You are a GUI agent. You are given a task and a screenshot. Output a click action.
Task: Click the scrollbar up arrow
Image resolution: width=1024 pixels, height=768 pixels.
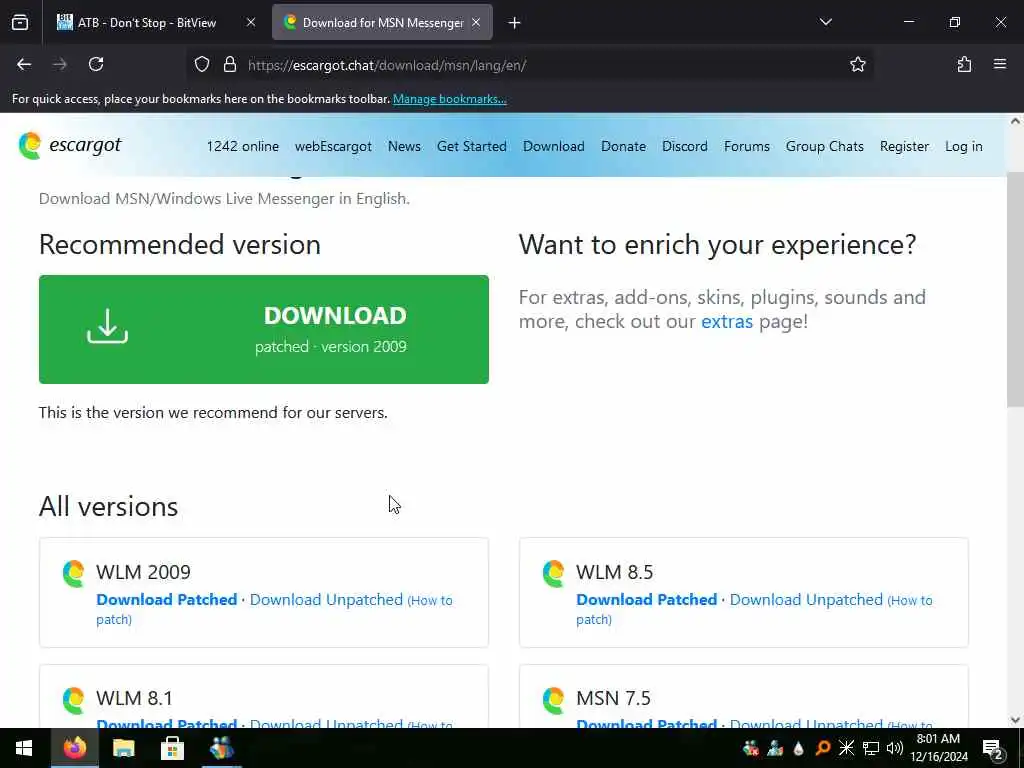tap(1015, 121)
